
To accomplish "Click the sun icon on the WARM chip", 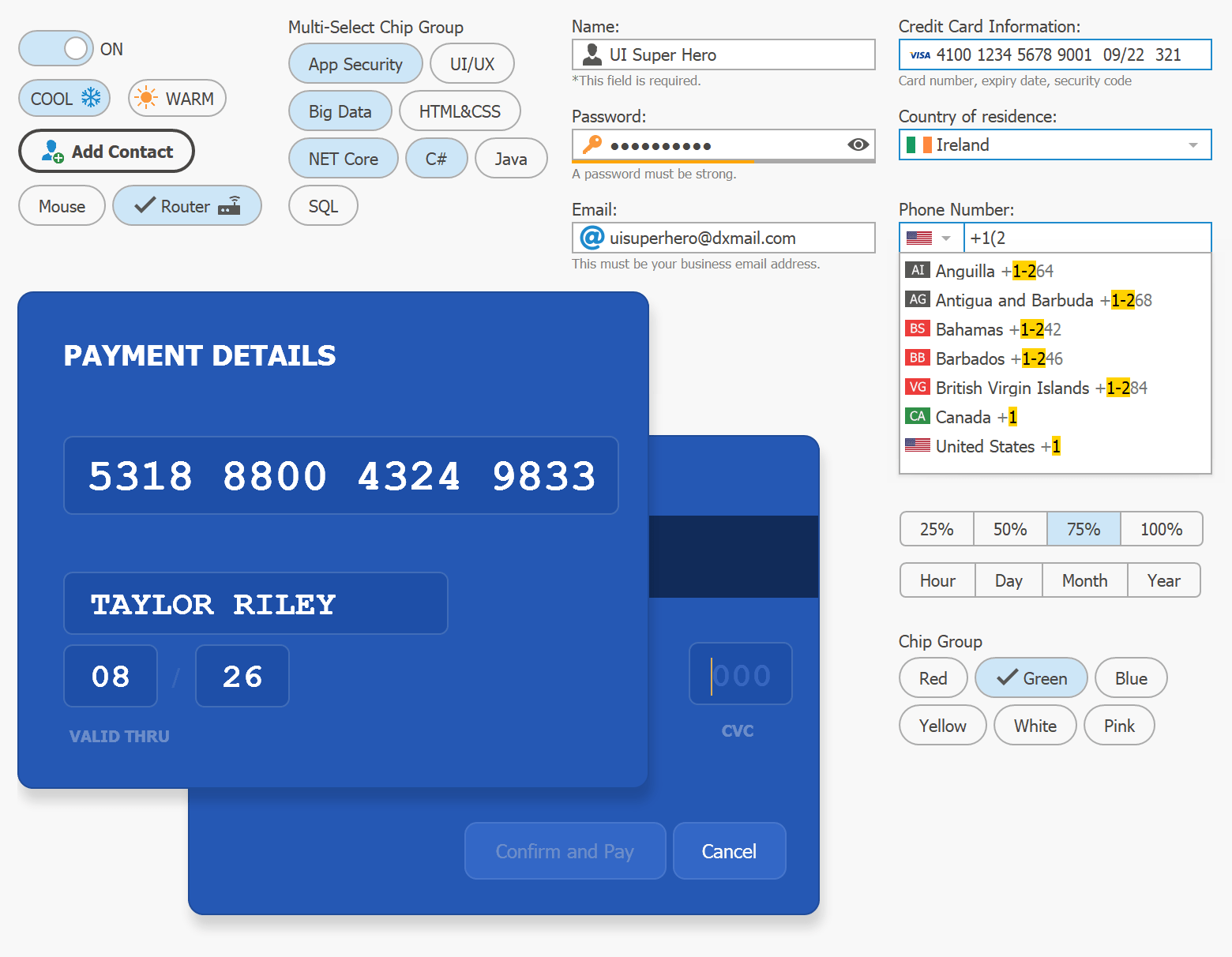I will pos(146,98).
